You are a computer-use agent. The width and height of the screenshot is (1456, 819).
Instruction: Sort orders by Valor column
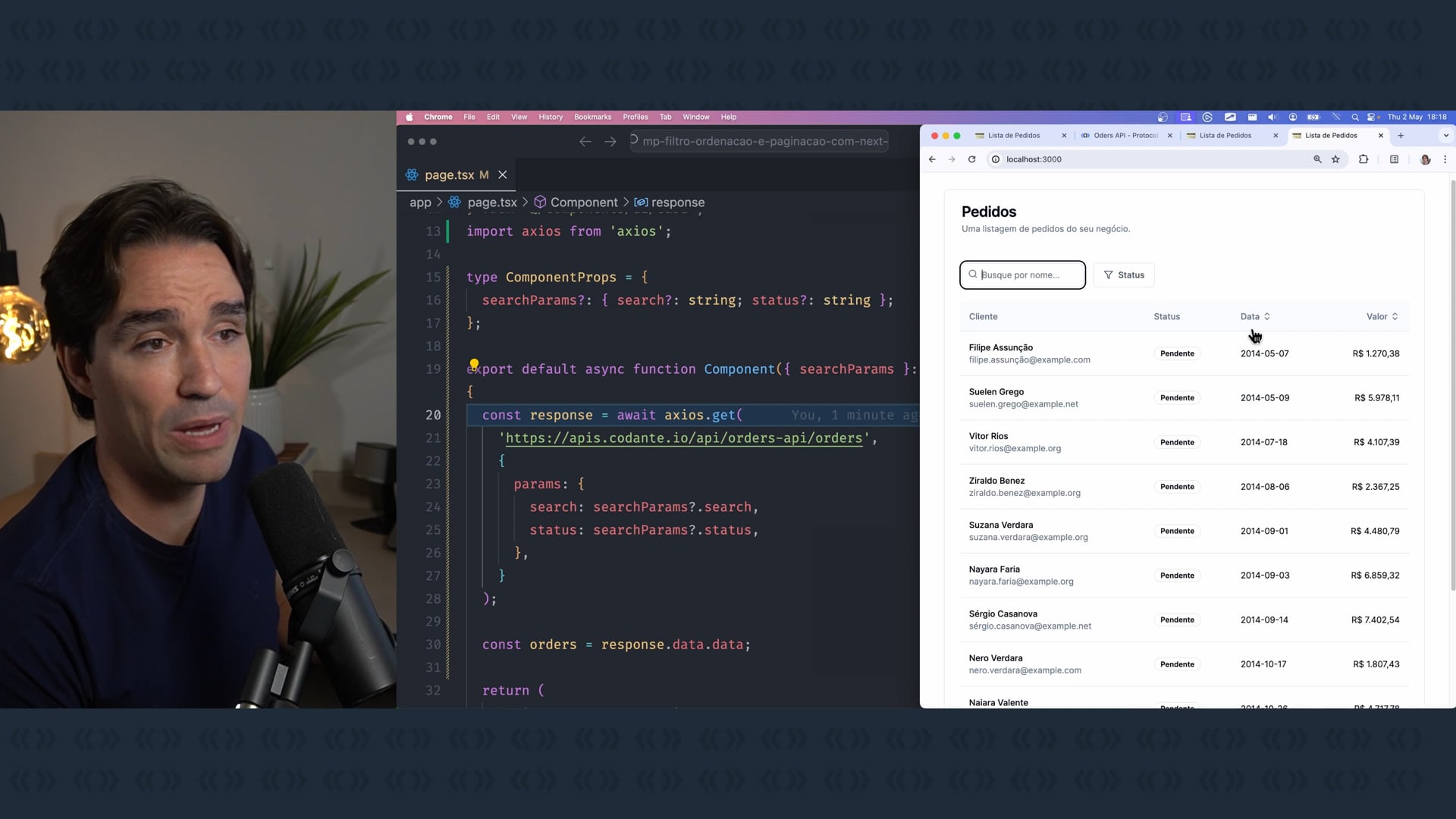click(x=1382, y=316)
